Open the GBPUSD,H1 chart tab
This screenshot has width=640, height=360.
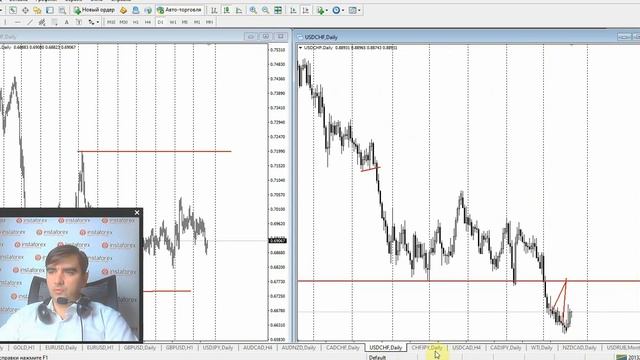179,348
